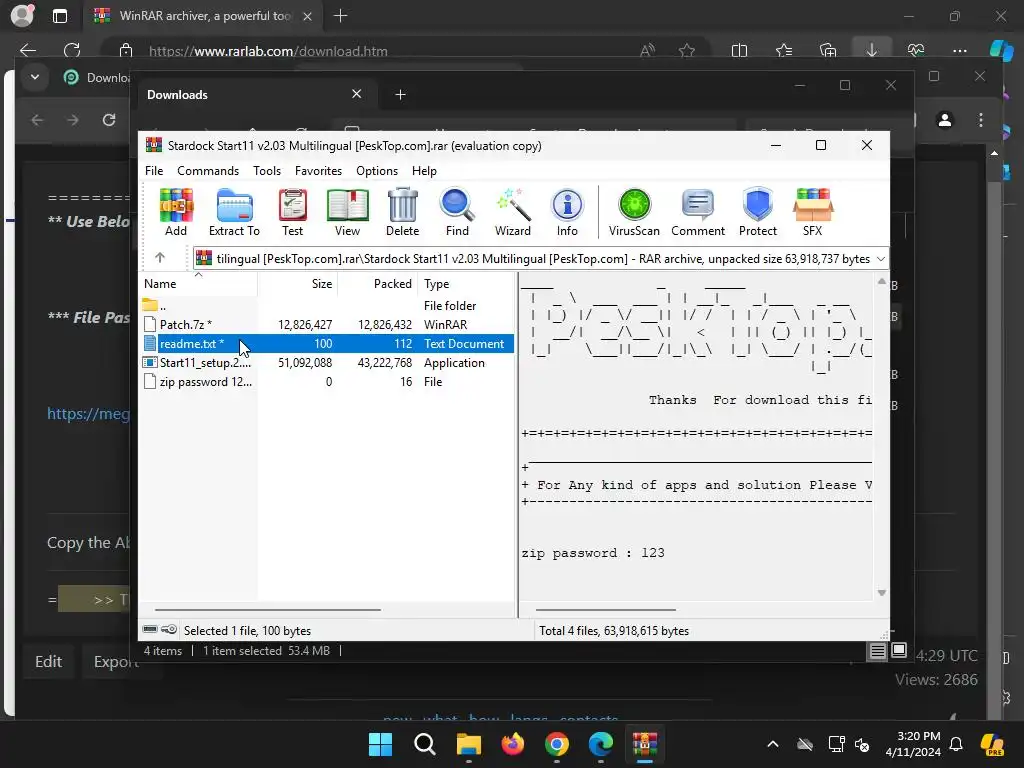The height and width of the screenshot is (768, 1024).
Task: Click the Edit button in Chrome page
Action: click(48, 662)
